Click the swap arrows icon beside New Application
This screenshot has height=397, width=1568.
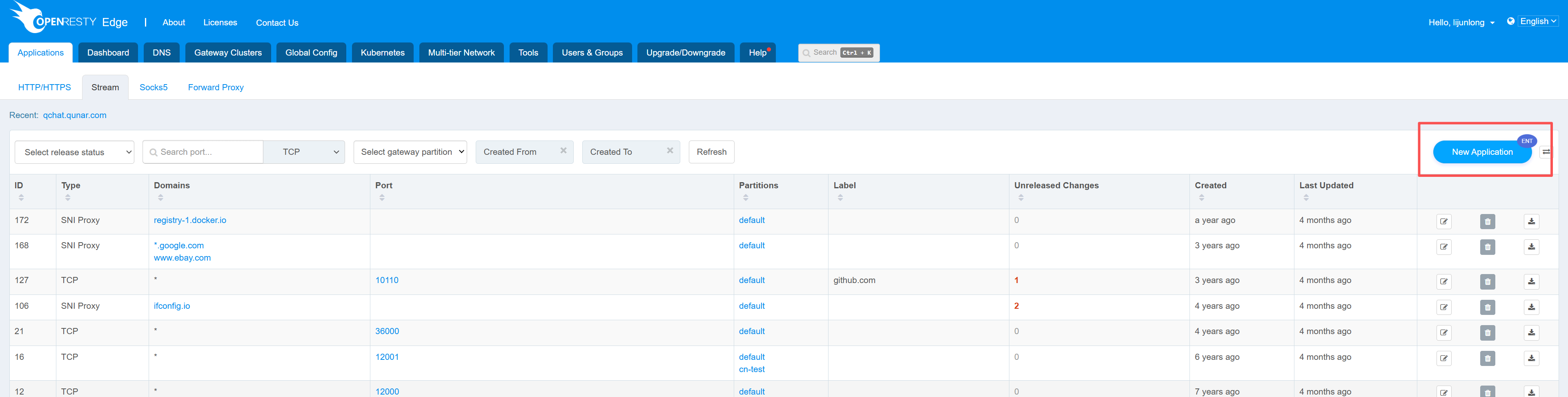point(1546,152)
